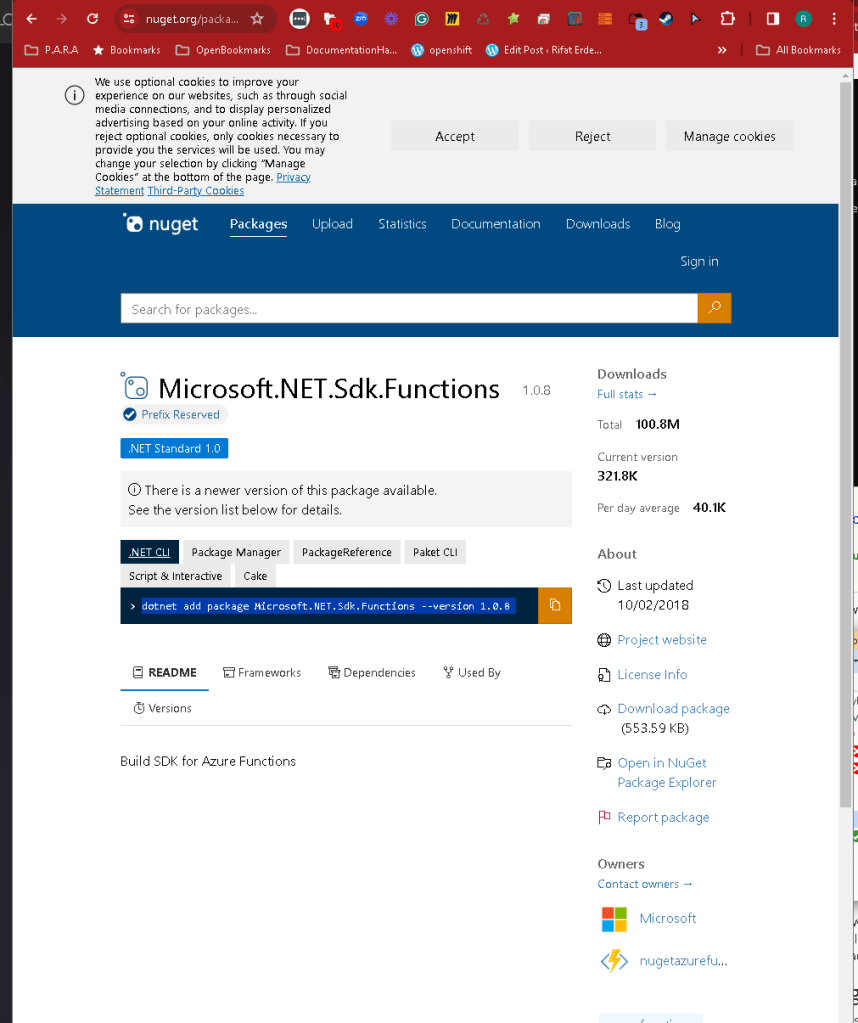This screenshot has width=858, height=1023.
Task: Reload the page with the refresh icon
Action: tap(93, 19)
